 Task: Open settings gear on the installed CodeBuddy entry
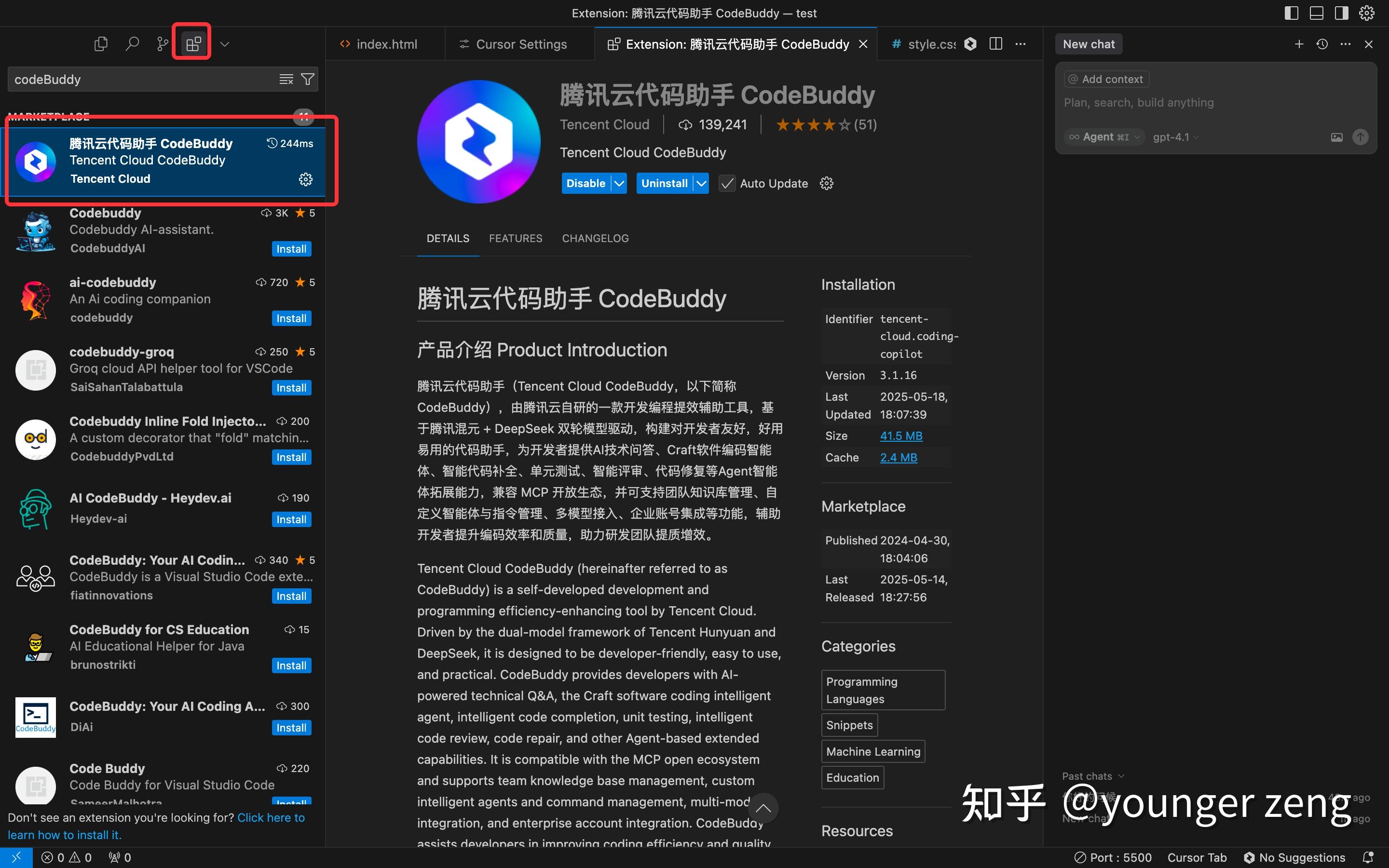(306, 179)
